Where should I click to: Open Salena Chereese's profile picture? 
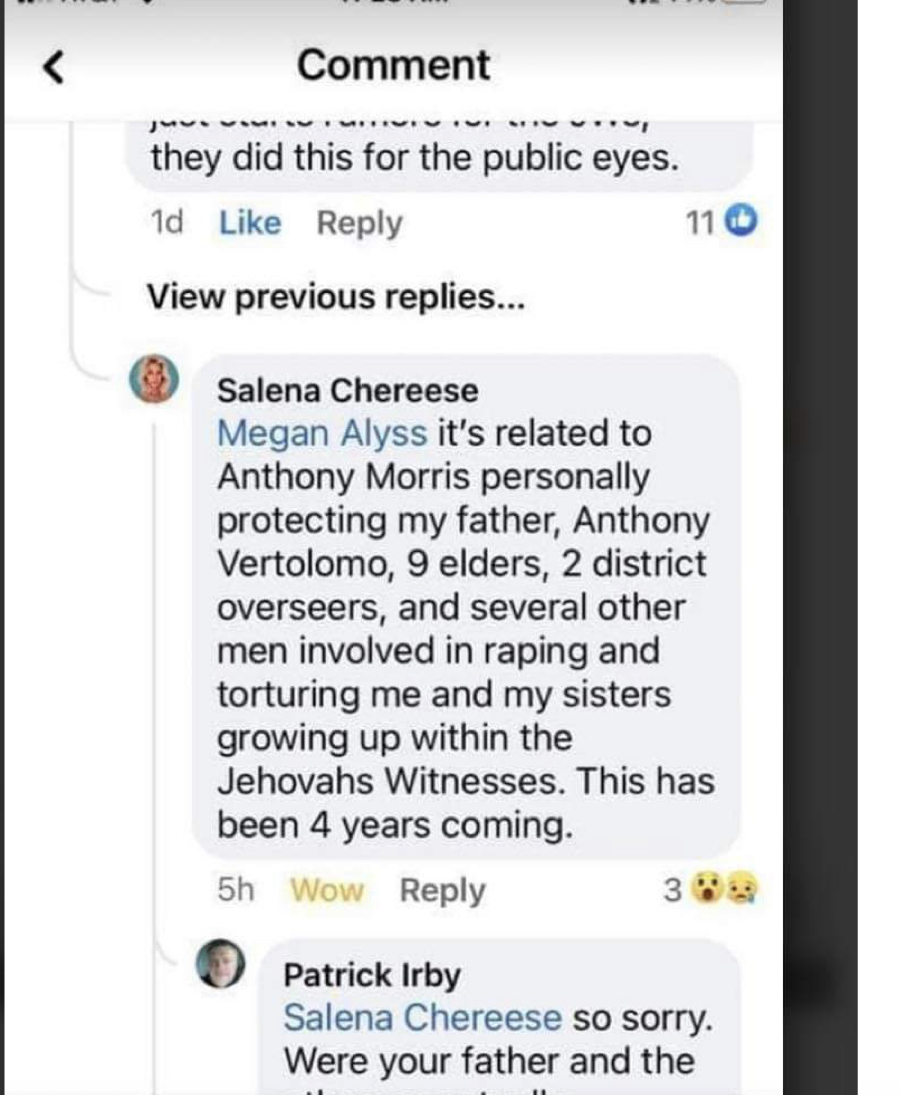(155, 379)
